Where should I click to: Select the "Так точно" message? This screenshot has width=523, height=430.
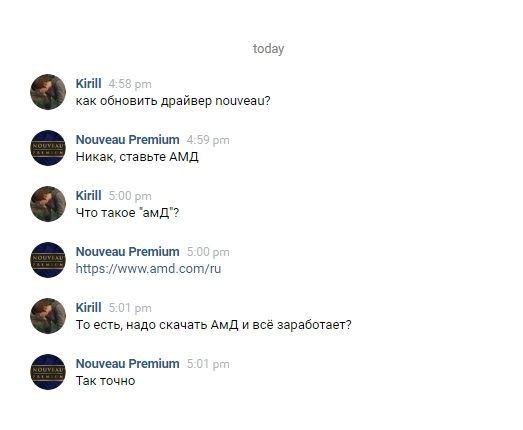click(105, 381)
